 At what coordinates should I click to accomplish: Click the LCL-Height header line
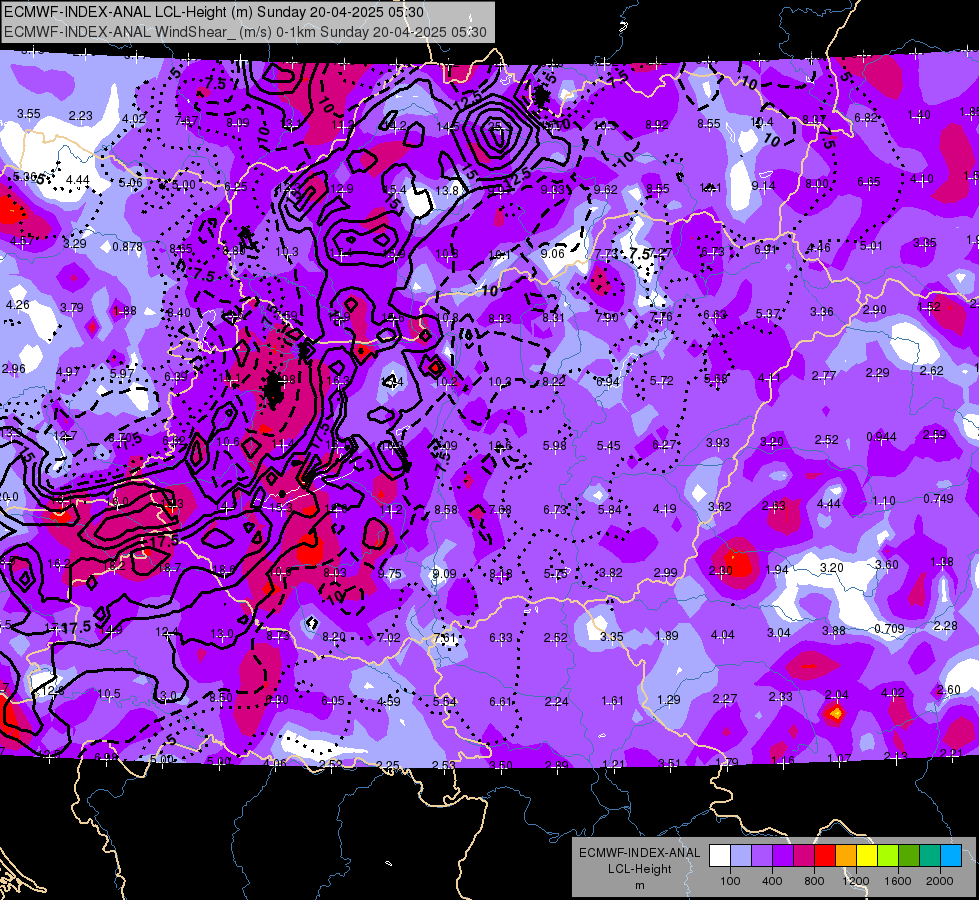click(x=214, y=12)
